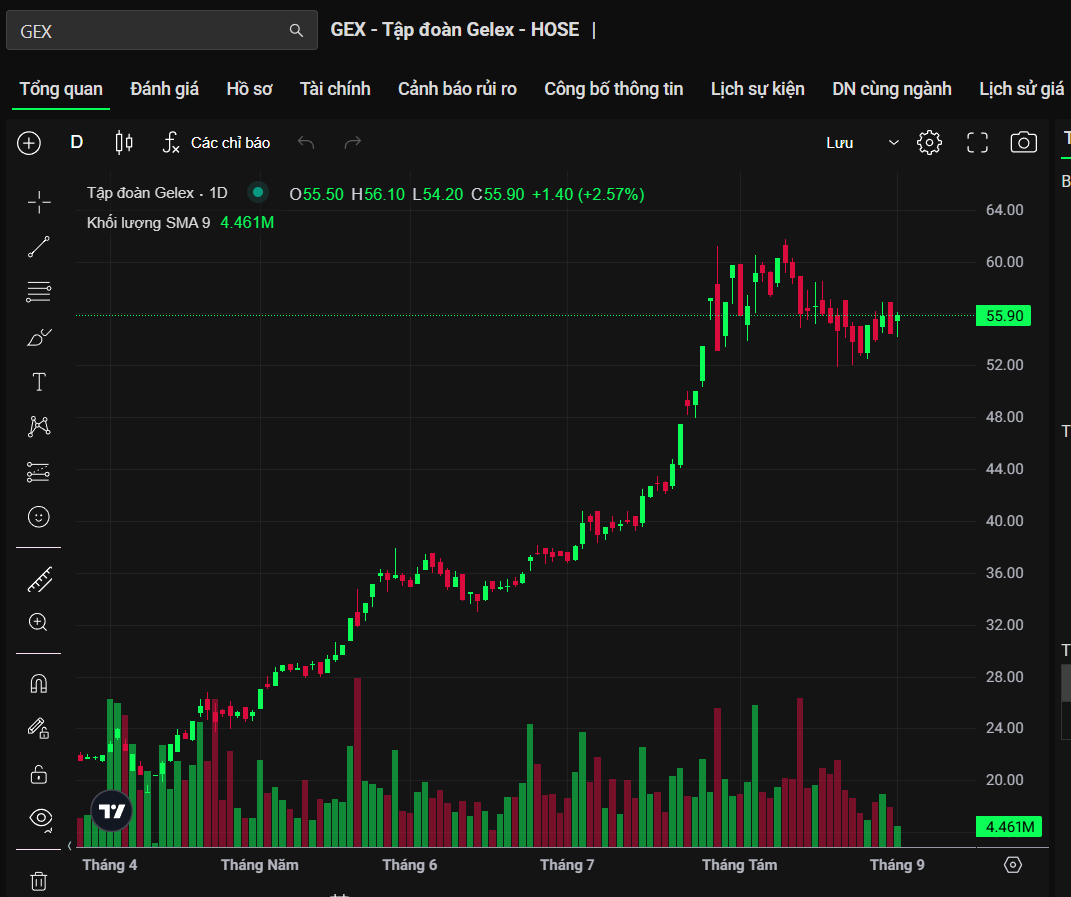Select the Fibonacci retracement tool

[x=39, y=292]
